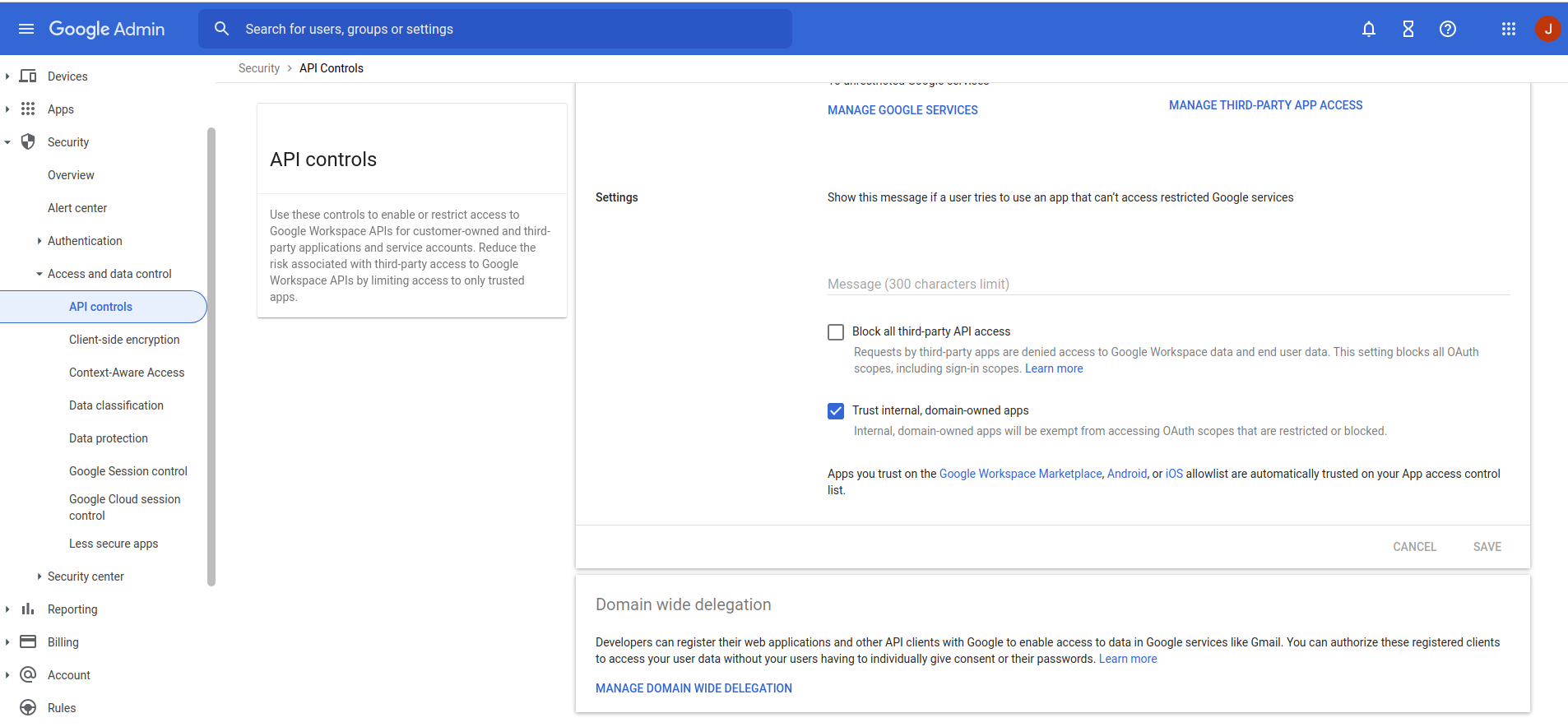Open Learn more in Domain wide delegation
1568x727 pixels.
pyautogui.click(x=1128, y=659)
